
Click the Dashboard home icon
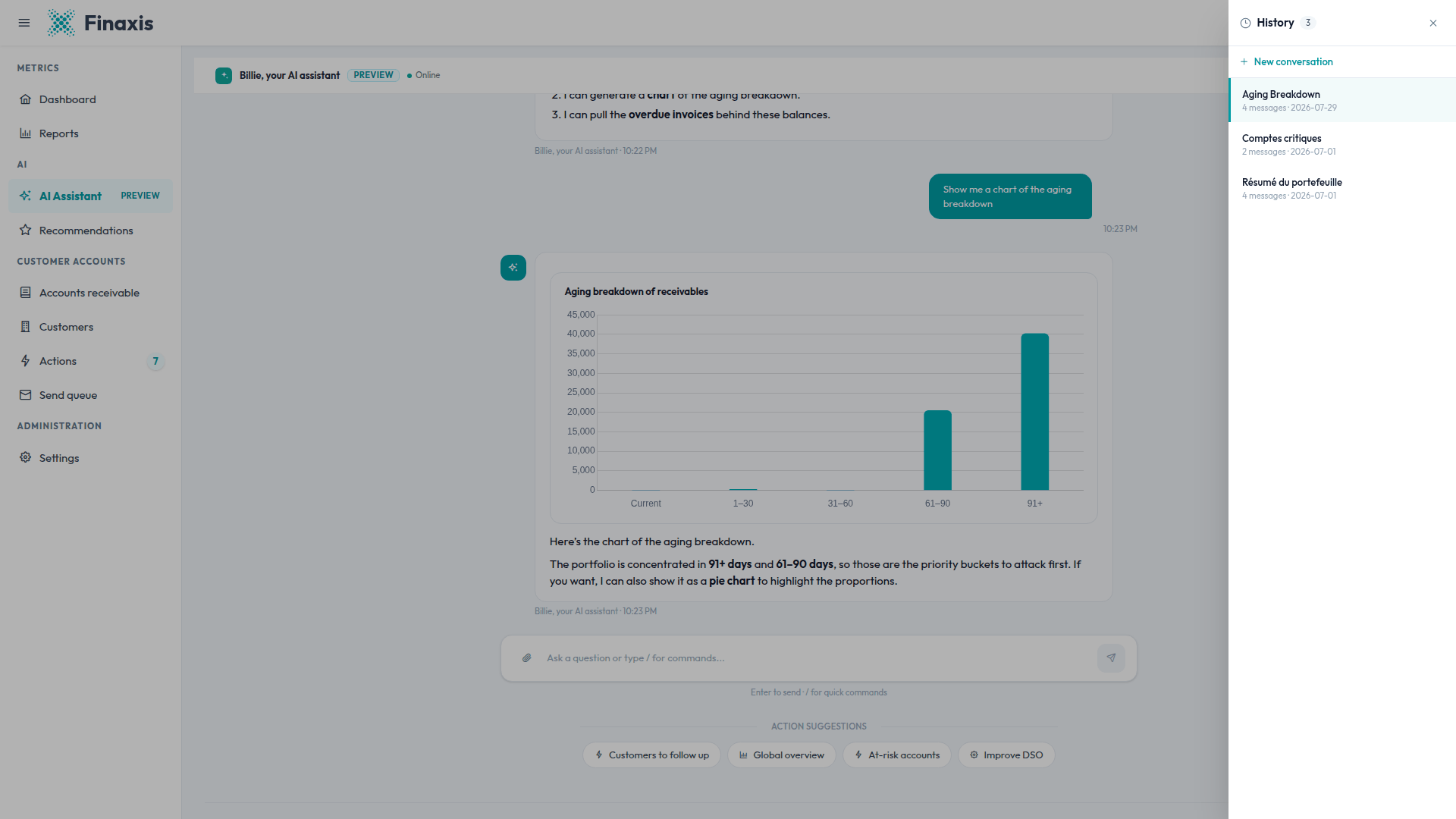pos(26,99)
